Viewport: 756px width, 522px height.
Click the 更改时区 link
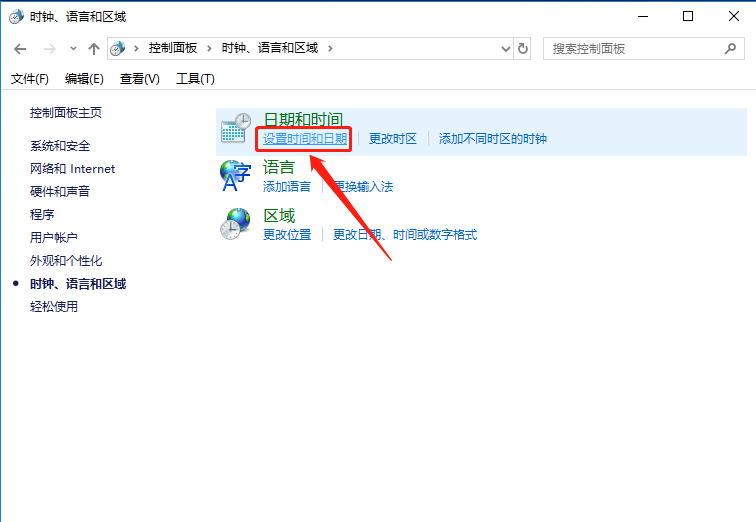click(392, 139)
